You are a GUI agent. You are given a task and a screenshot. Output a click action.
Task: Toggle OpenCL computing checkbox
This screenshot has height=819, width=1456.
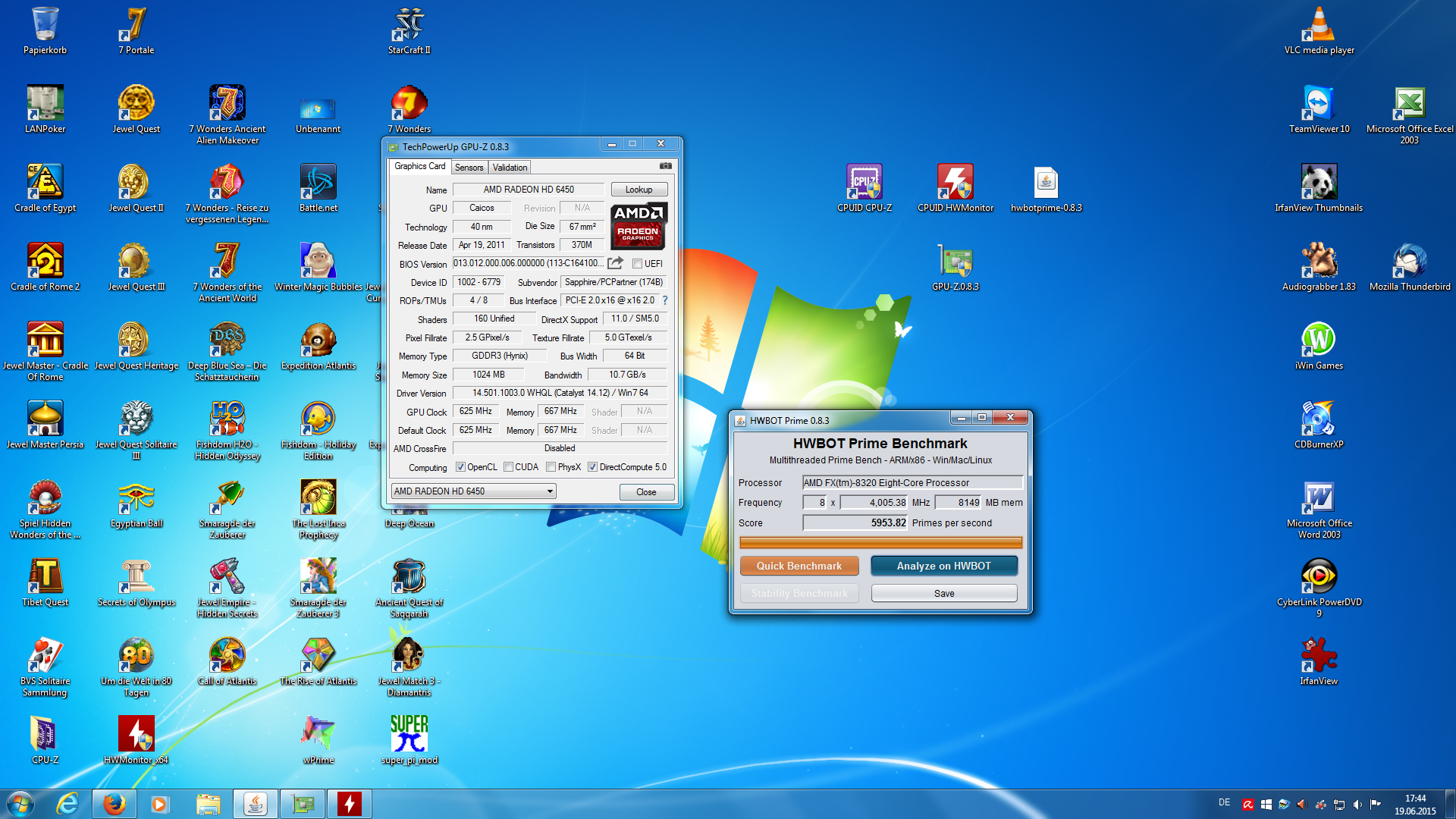[460, 467]
